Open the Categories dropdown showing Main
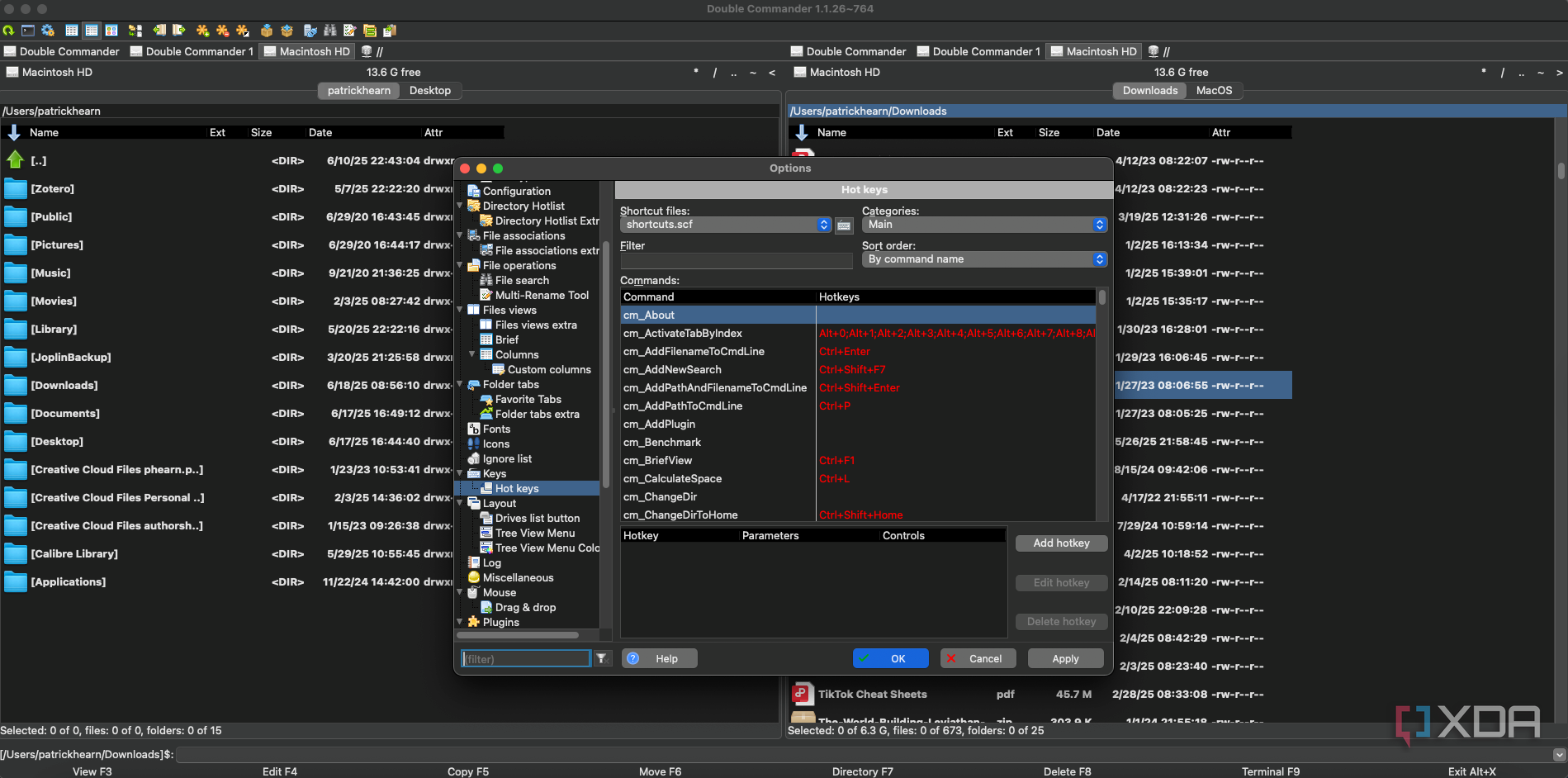1568x778 pixels. pyautogui.click(x=983, y=225)
